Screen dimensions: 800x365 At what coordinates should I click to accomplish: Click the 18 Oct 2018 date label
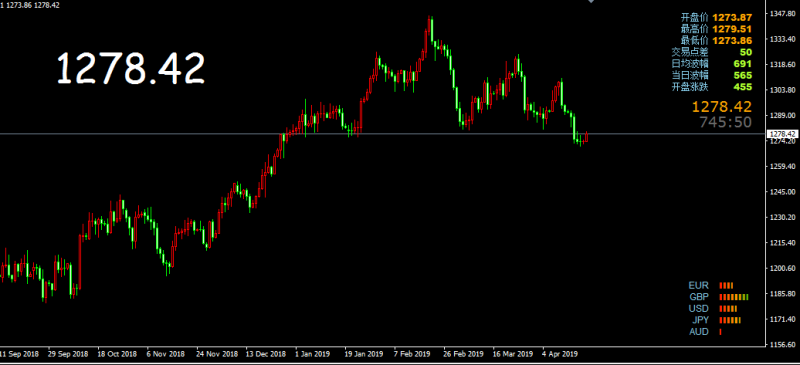[117, 354]
